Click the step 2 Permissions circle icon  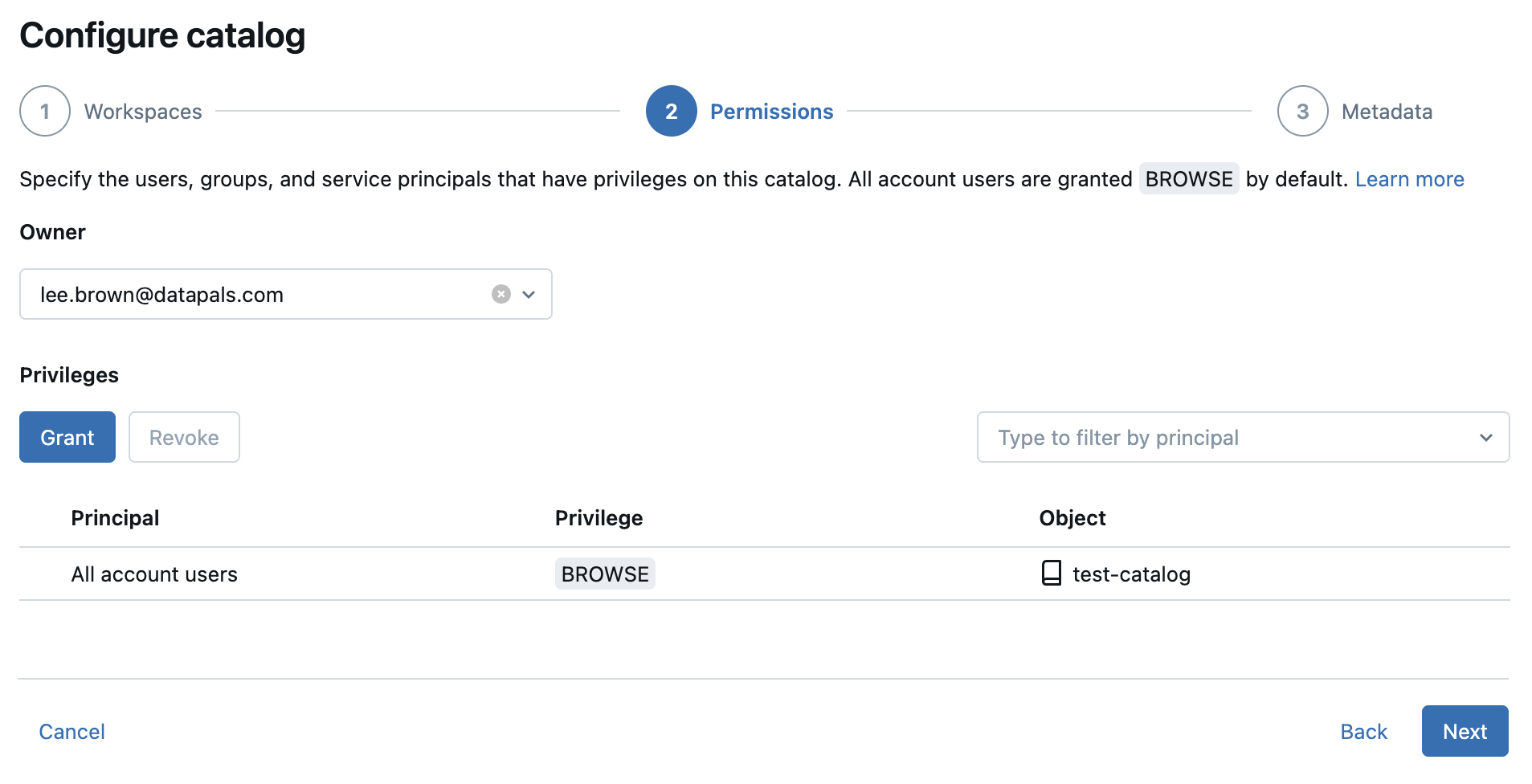671,111
